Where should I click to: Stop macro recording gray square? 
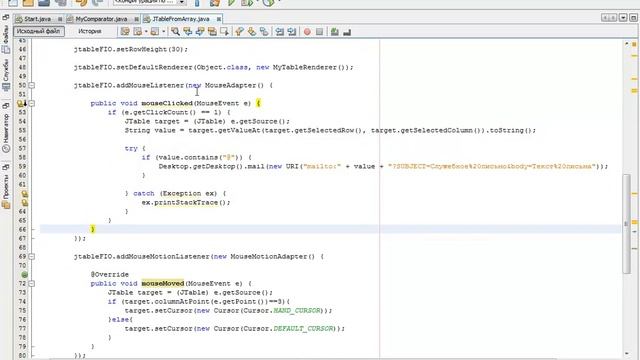[320, 32]
